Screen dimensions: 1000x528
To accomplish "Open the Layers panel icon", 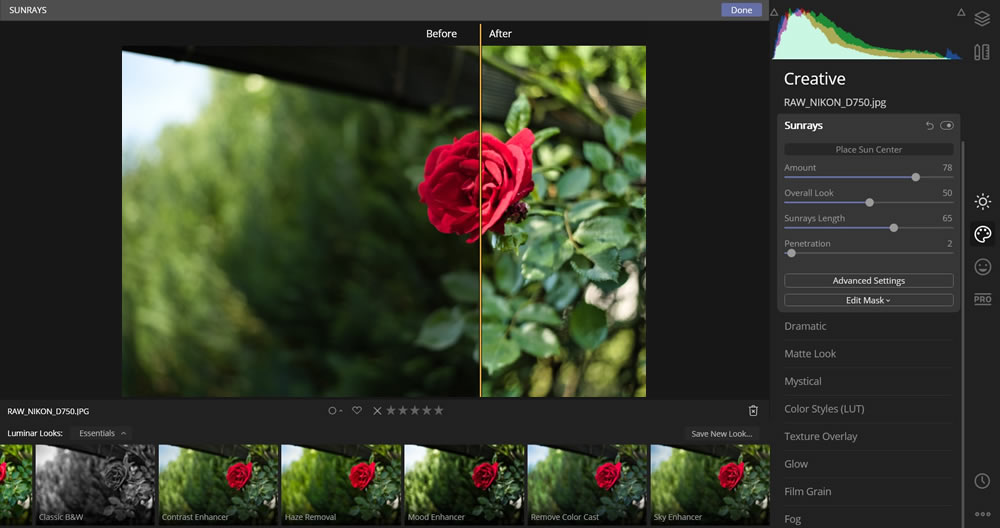I will click(x=982, y=19).
